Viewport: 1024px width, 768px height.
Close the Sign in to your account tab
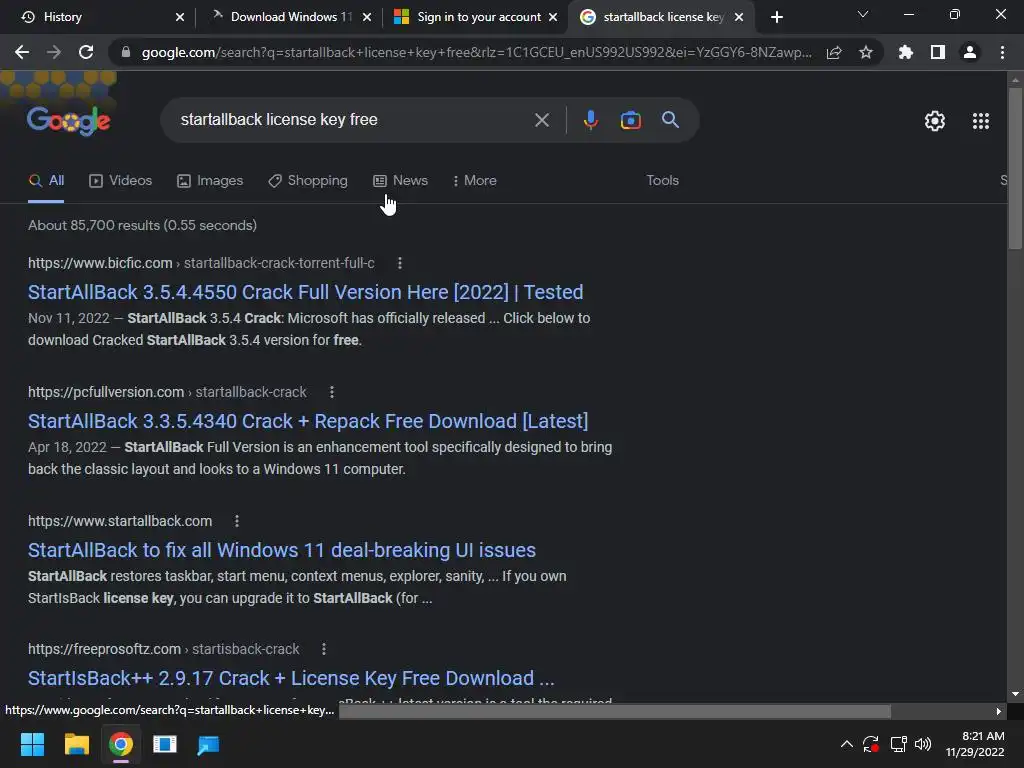[x=553, y=18]
